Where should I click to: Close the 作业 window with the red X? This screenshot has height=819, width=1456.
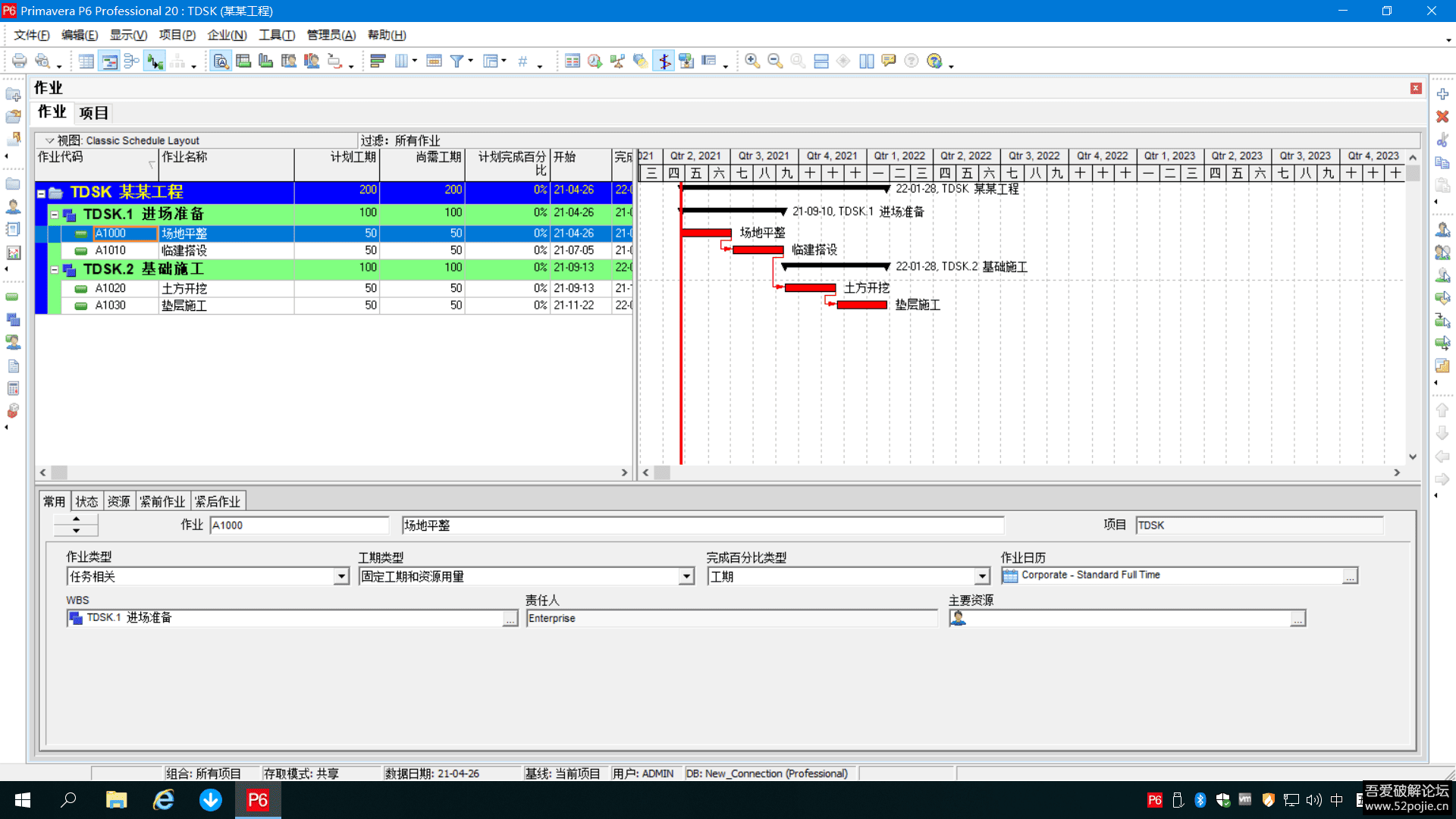[1415, 89]
